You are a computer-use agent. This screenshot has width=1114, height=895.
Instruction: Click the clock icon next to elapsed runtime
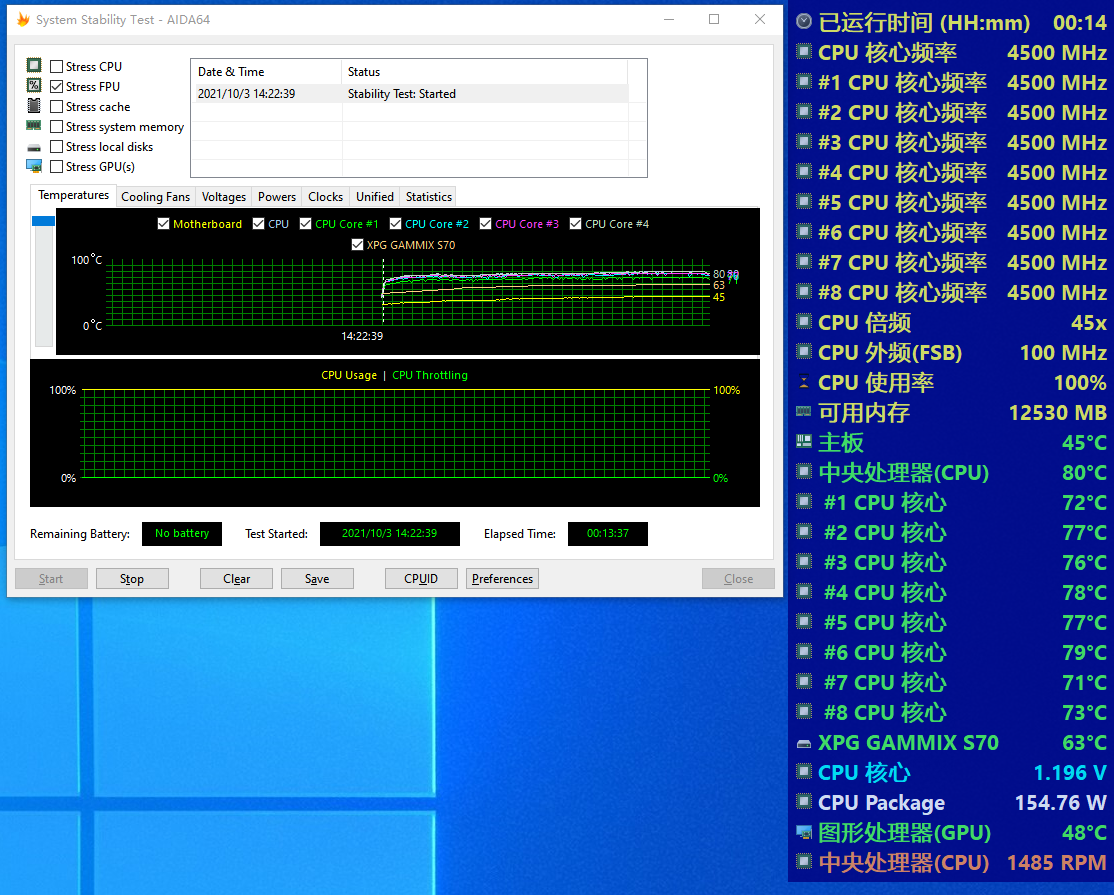tap(804, 22)
